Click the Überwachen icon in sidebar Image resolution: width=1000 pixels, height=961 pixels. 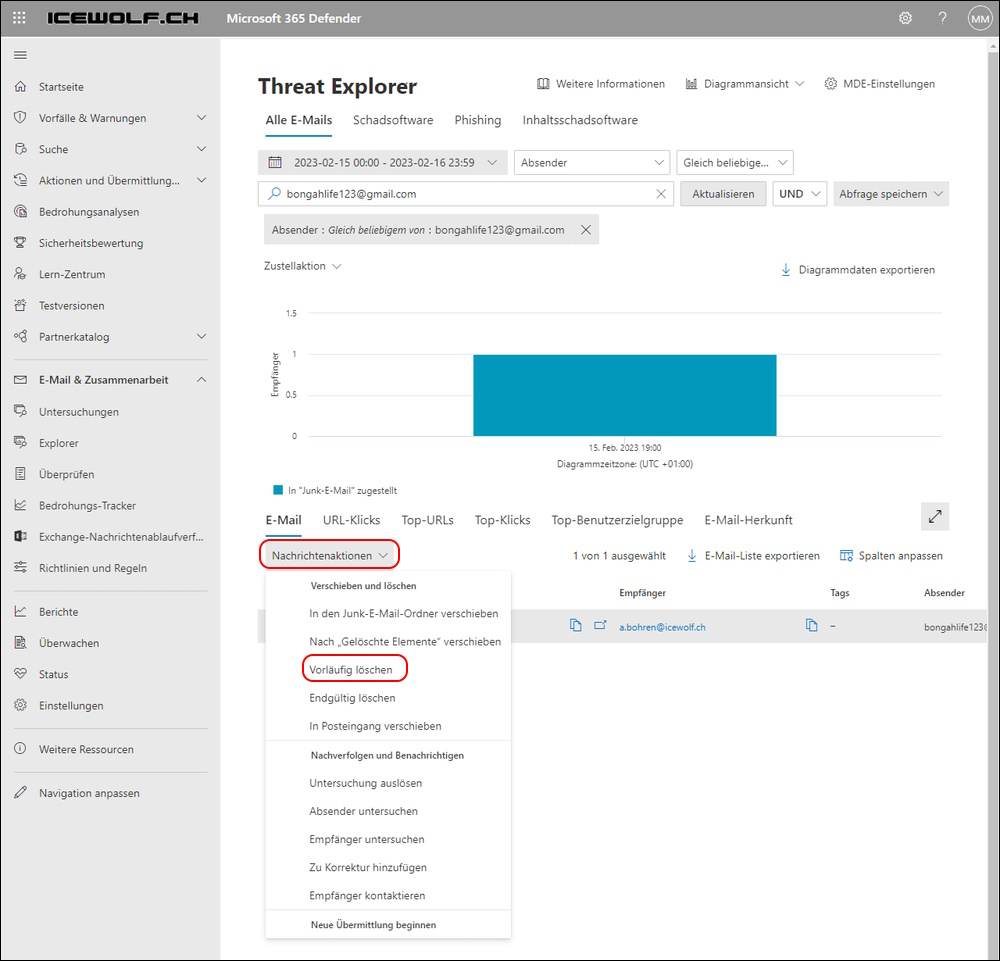[x=20, y=642]
